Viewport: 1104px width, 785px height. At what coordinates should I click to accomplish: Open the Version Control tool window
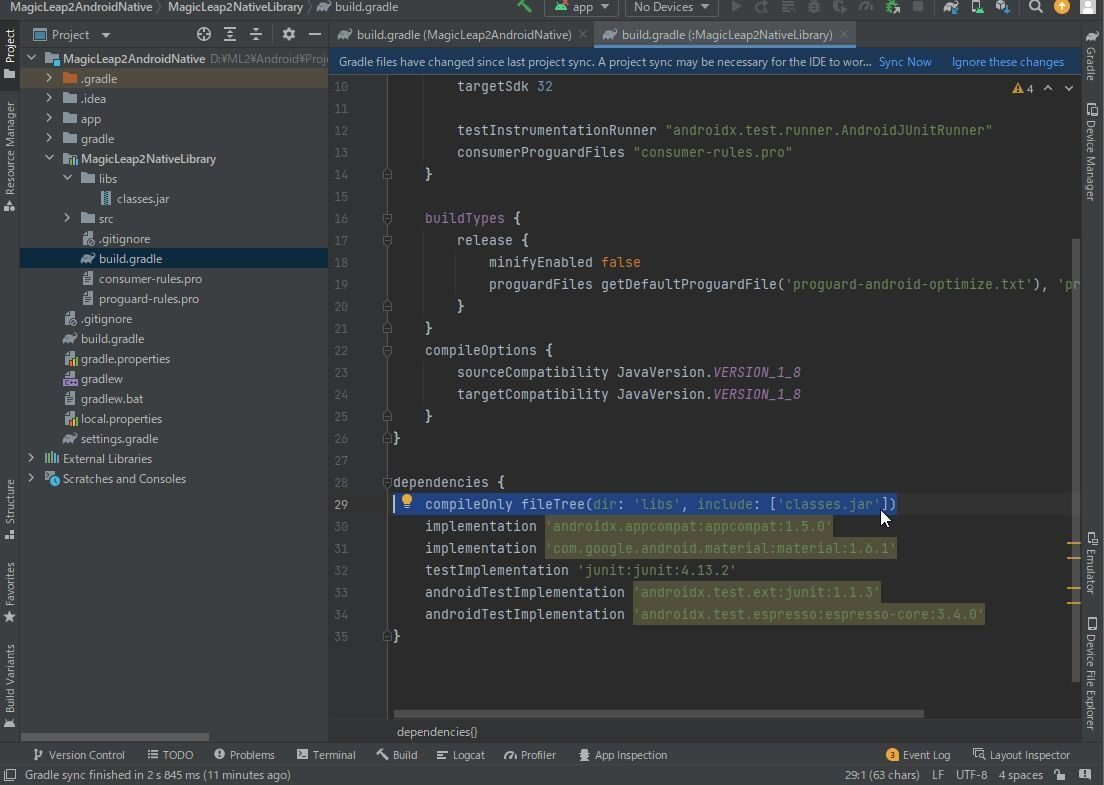pos(79,755)
